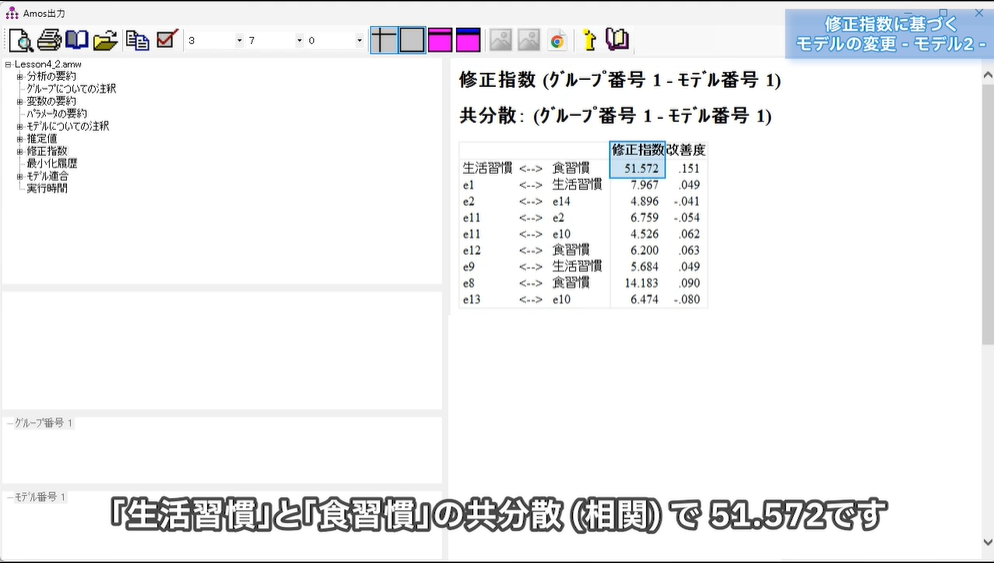Click the scroll down arrow at bottom right
Viewport: 994px width, 563px height.
(x=988, y=542)
